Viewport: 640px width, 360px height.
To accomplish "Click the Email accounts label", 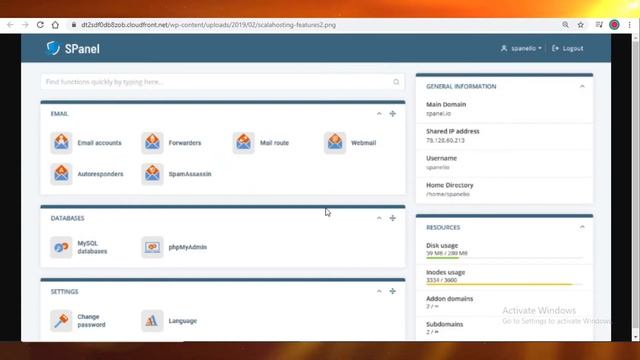I will pyautogui.click(x=100, y=143).
